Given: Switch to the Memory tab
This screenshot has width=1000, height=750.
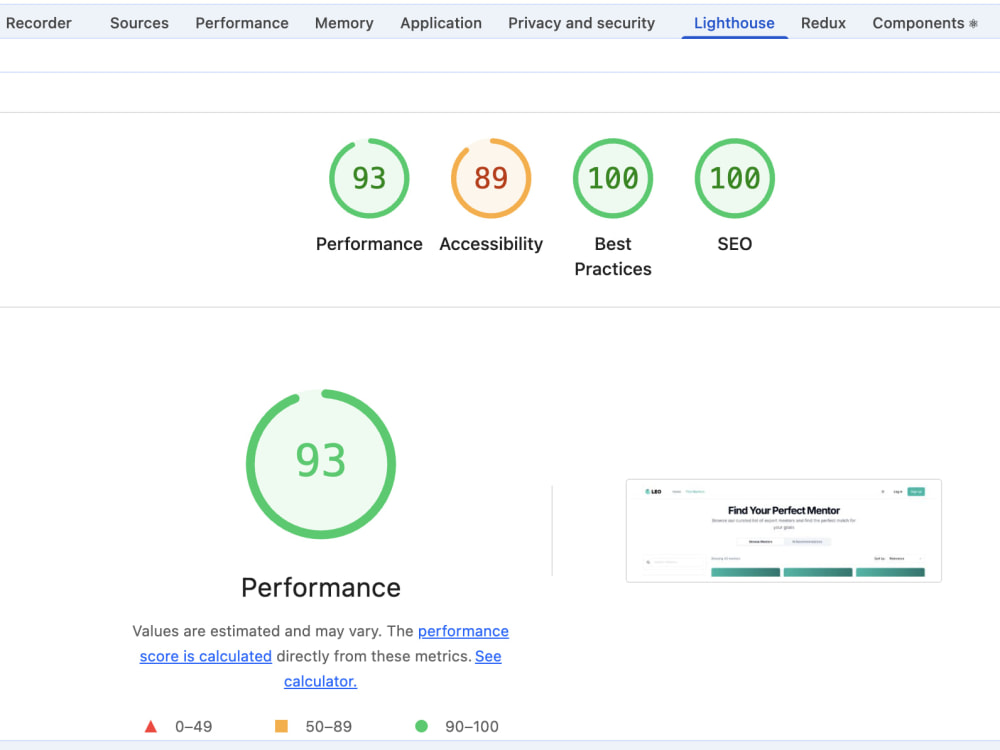Looking at the screenshot, I should point(344,23).
